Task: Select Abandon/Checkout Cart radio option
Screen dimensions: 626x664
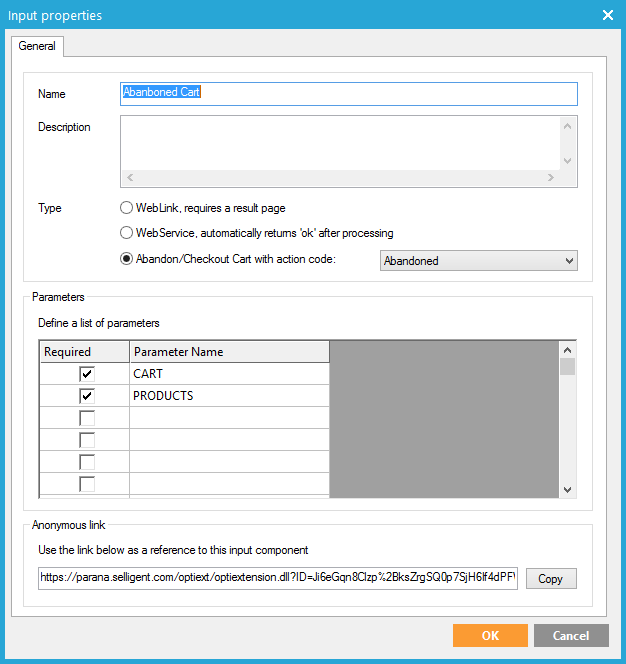Action: [x=126, y=260]
